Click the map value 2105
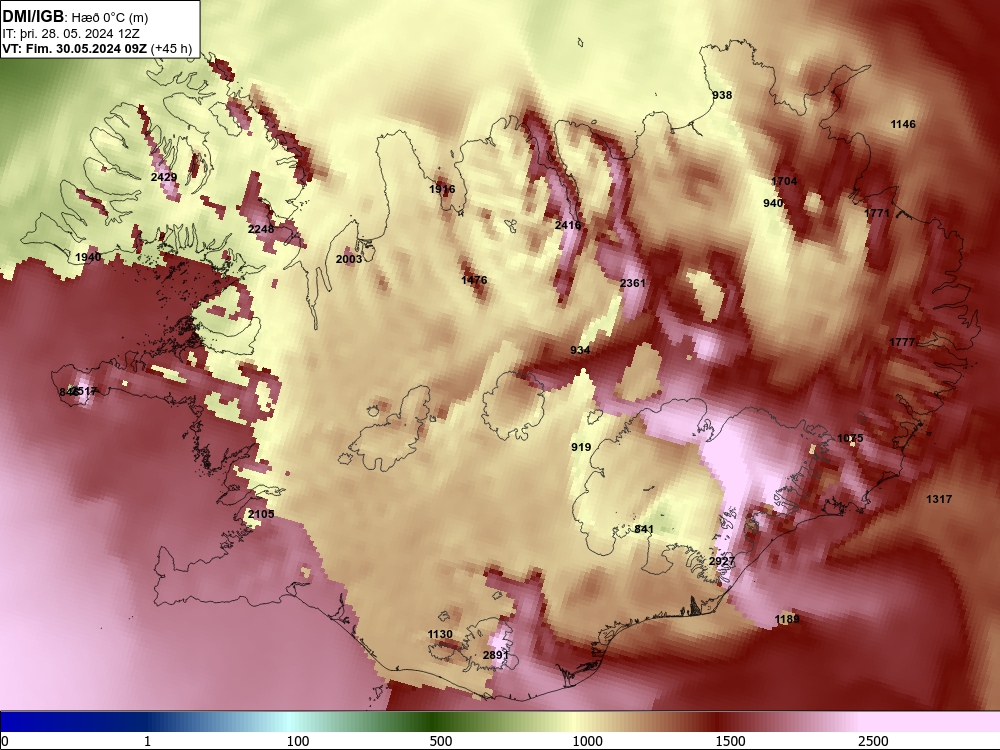1000x750 pixels. pyautogui.click(x=261, y=514)
